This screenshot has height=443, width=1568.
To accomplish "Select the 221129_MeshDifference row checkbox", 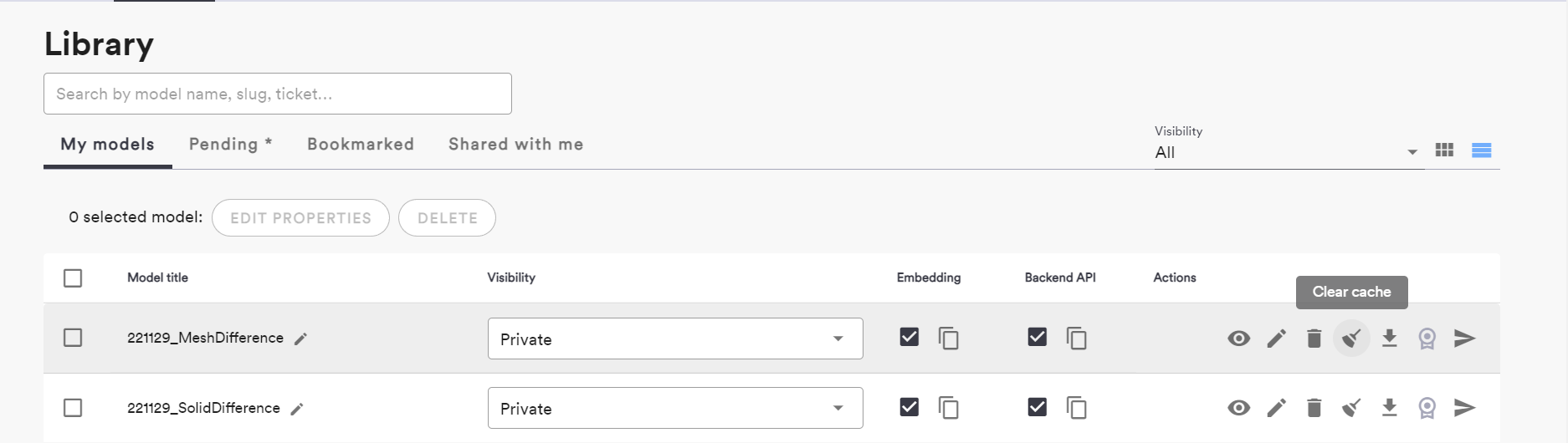I will click(x=73, y=338).
